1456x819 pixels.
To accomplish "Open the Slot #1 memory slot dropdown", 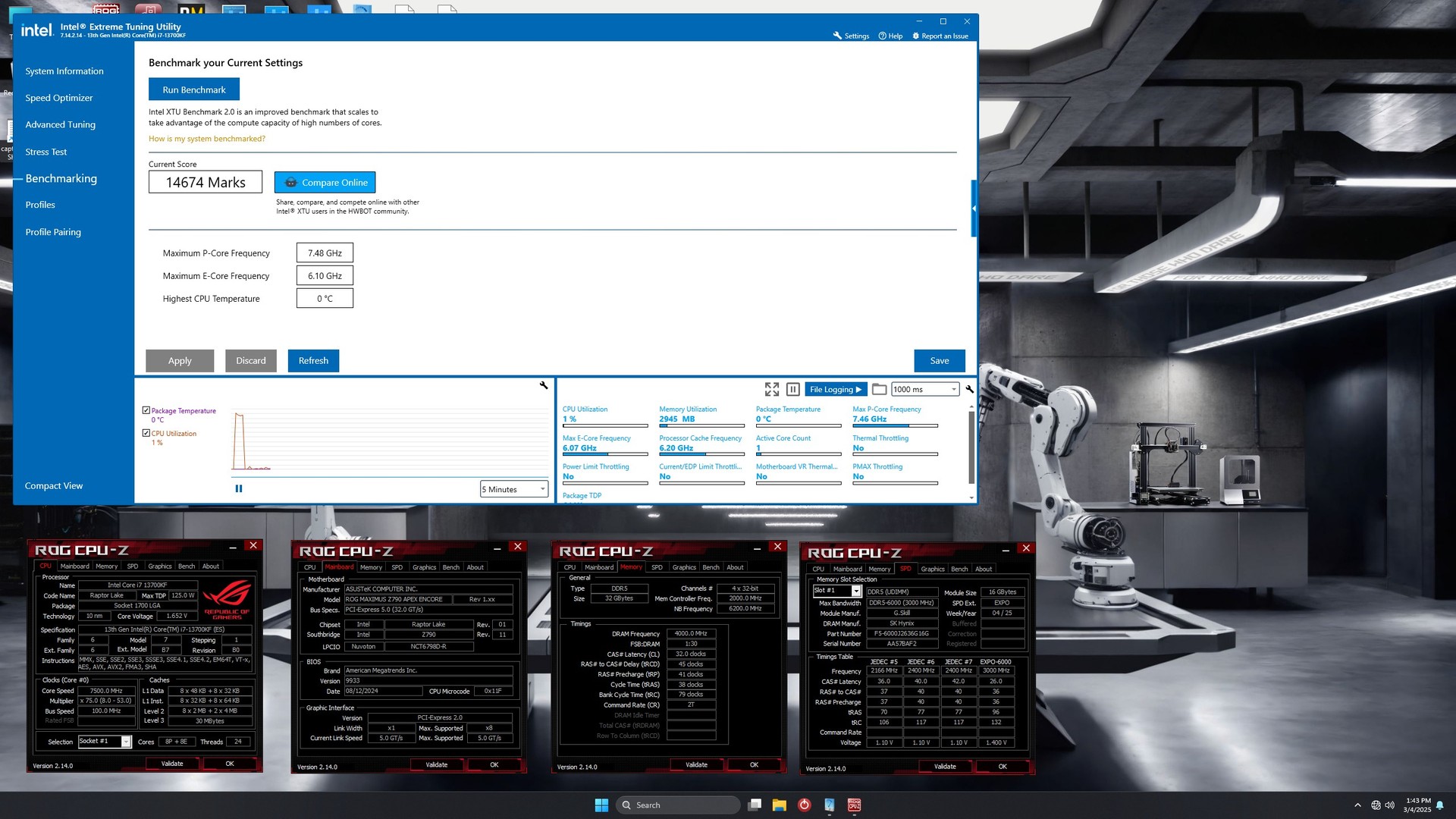I will 837,591.
